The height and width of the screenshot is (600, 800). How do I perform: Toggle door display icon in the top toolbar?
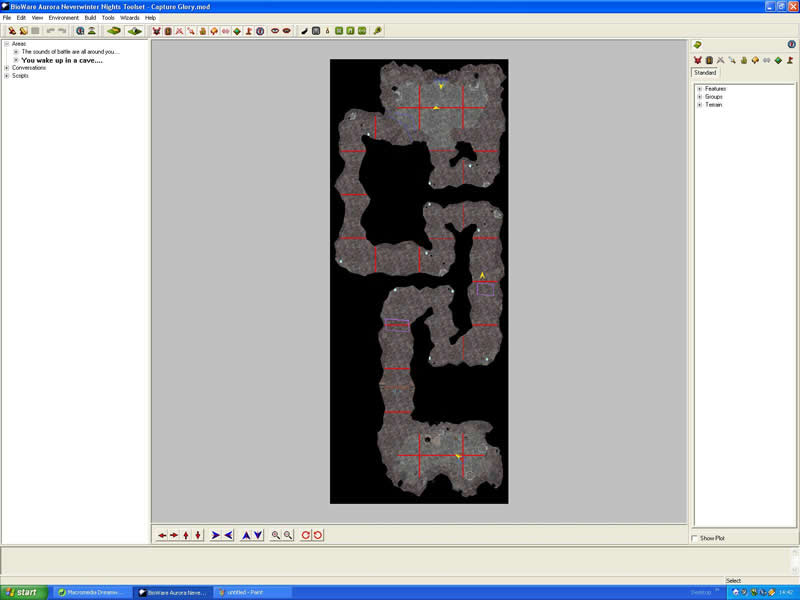(x=168, y=31)
